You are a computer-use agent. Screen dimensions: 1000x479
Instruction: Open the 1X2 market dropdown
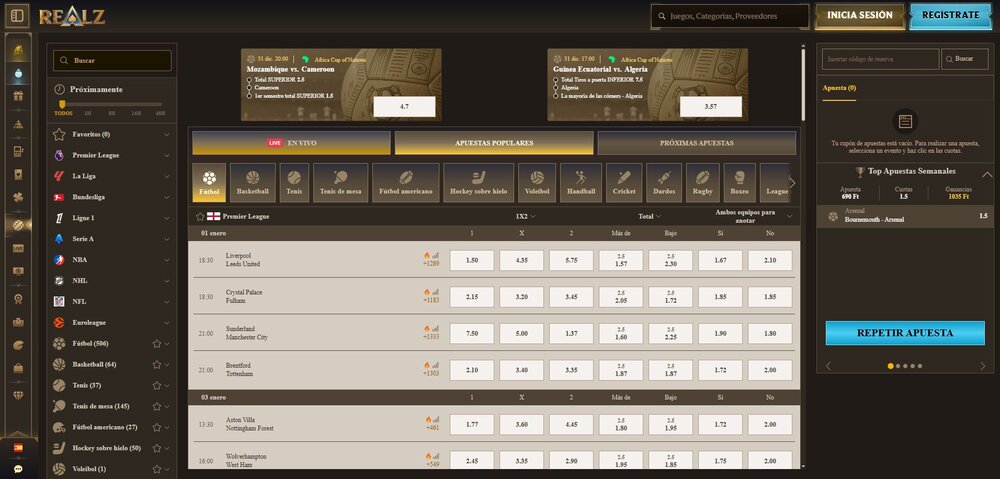[525, 216]
